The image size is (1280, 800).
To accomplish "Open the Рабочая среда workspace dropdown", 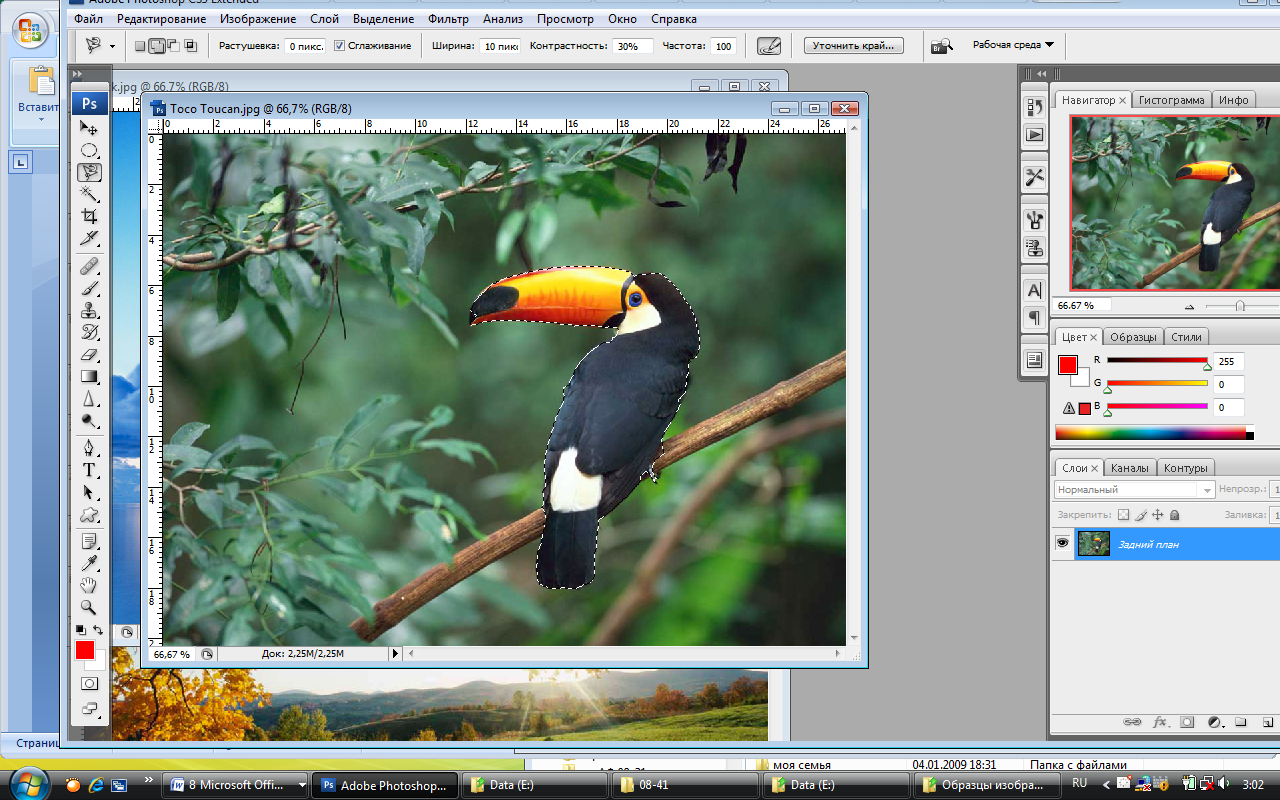I will pyautogui.click(x=1013, y=45).
